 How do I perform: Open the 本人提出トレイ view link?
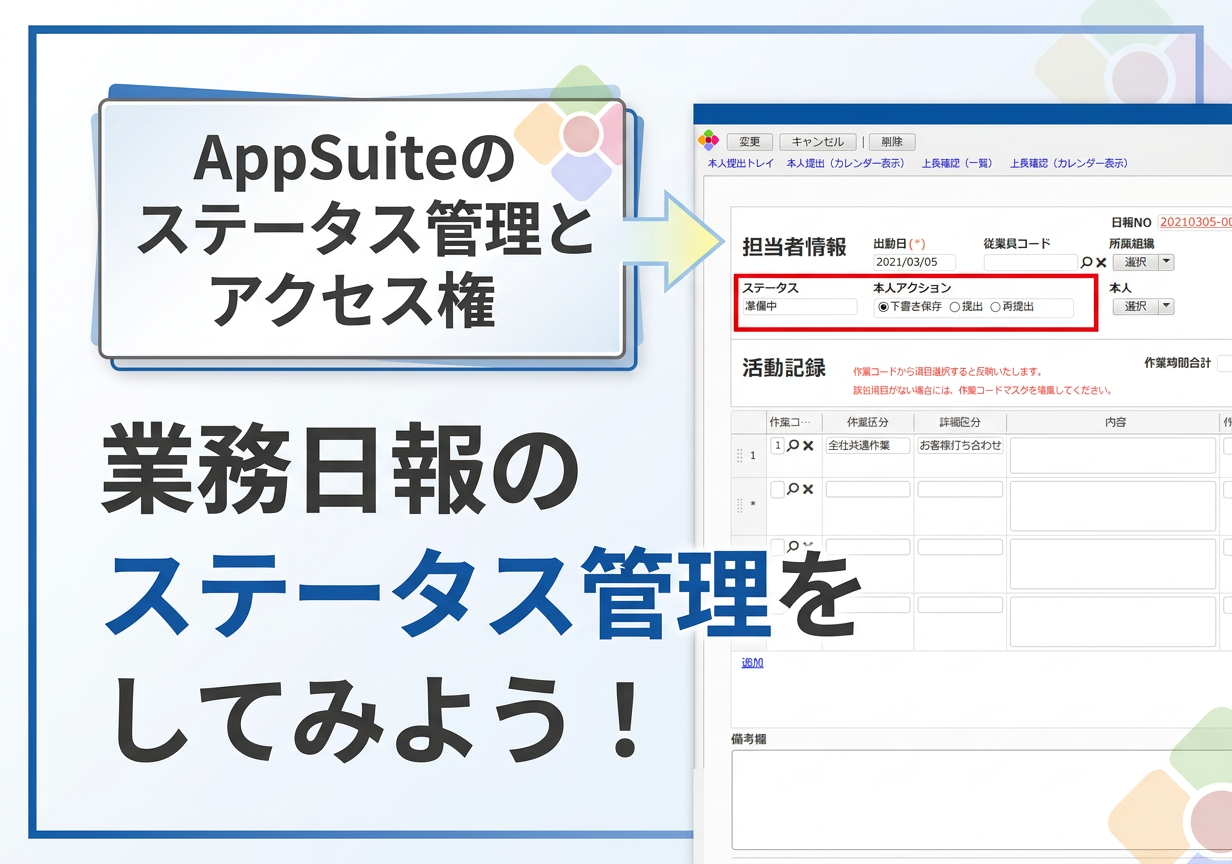[741, 163]
